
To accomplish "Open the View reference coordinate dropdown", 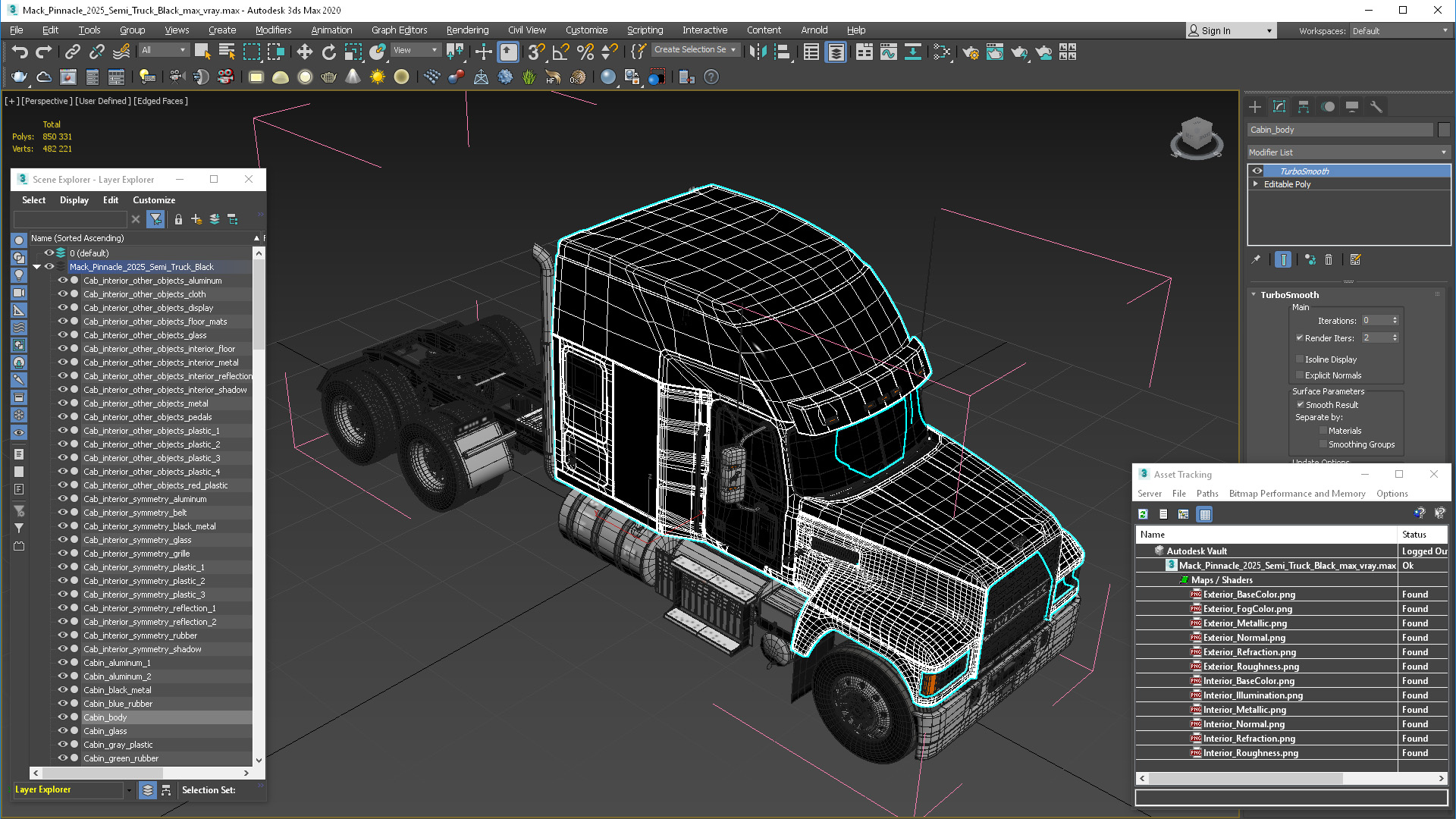I will (416, 50).
